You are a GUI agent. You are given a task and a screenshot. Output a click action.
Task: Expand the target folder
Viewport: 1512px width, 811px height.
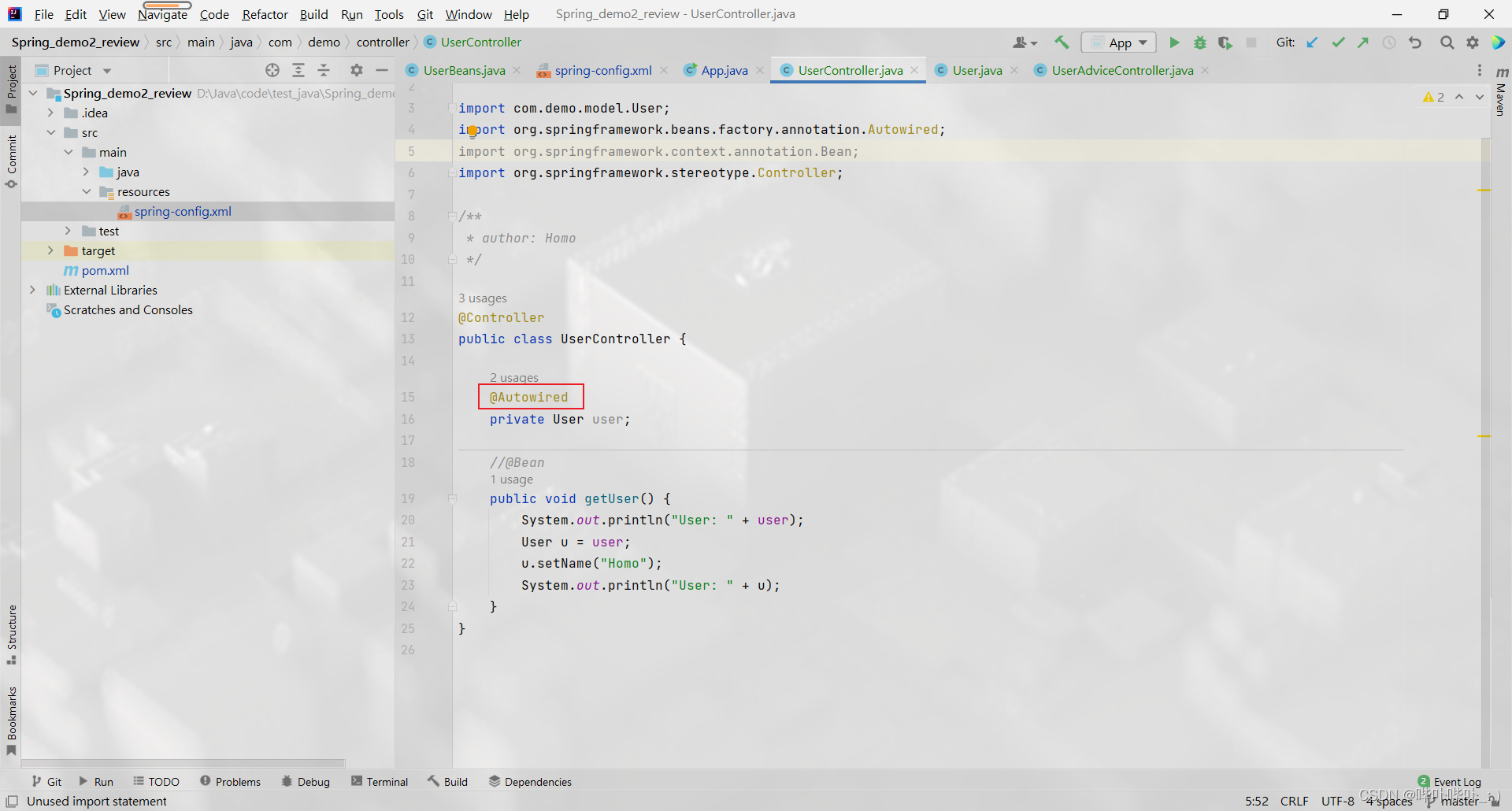click(x=51, y=250)
